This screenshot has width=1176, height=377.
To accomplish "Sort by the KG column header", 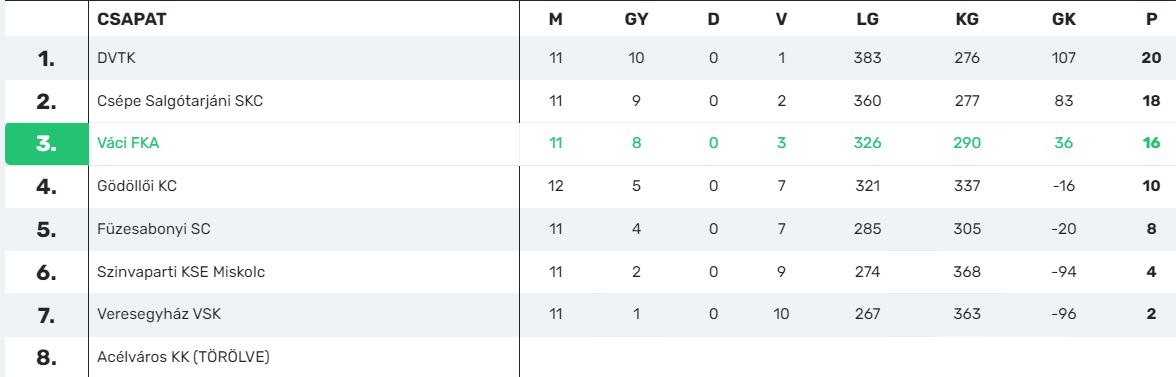I will [968, 19].
